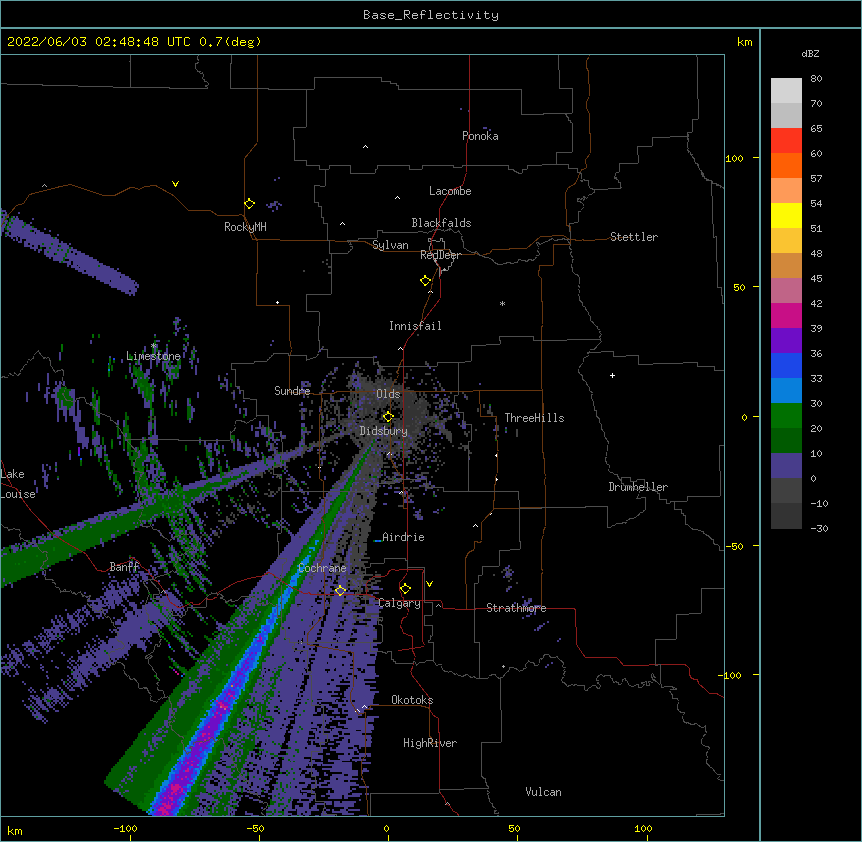
Task: Pick the 30-20 dBZ green legend swatch
Action: 786,416
